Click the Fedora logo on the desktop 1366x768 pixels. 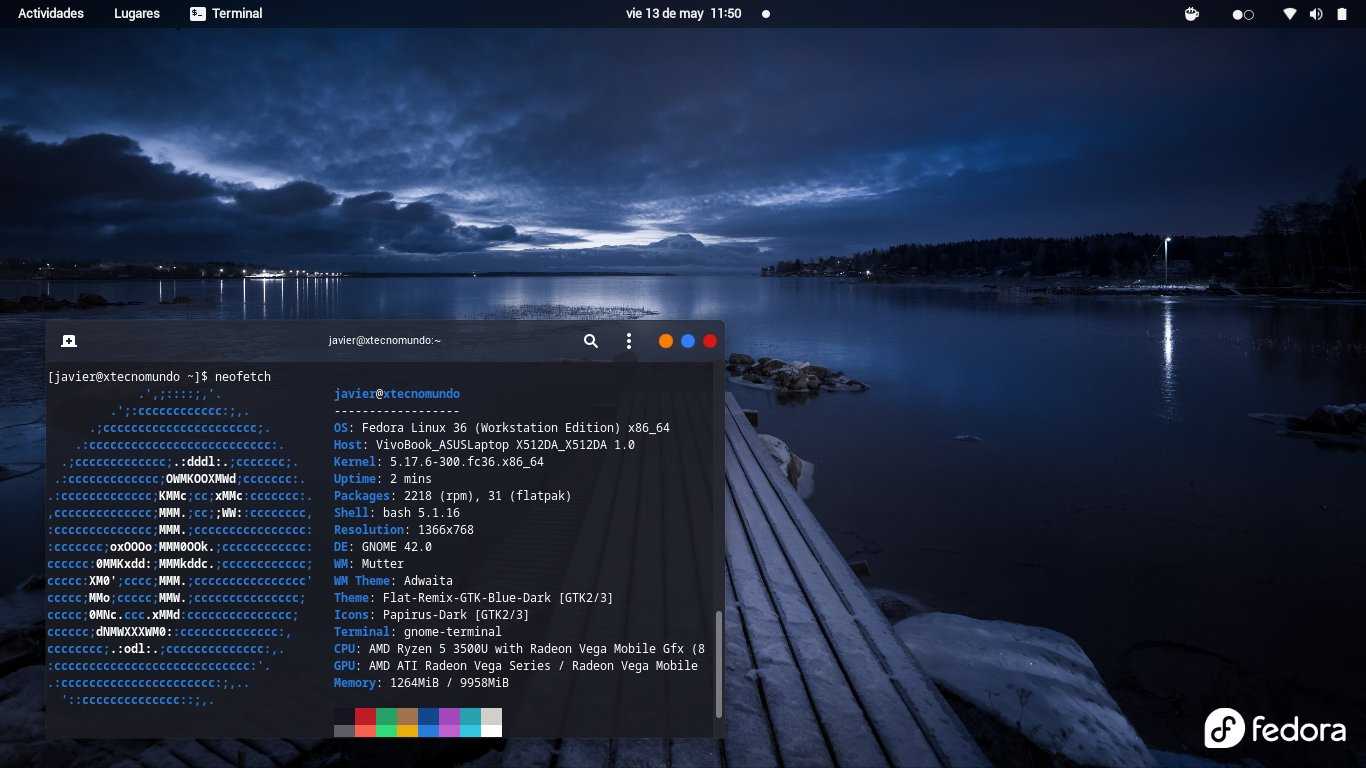pyautogui.click(x=1275, y=729)
